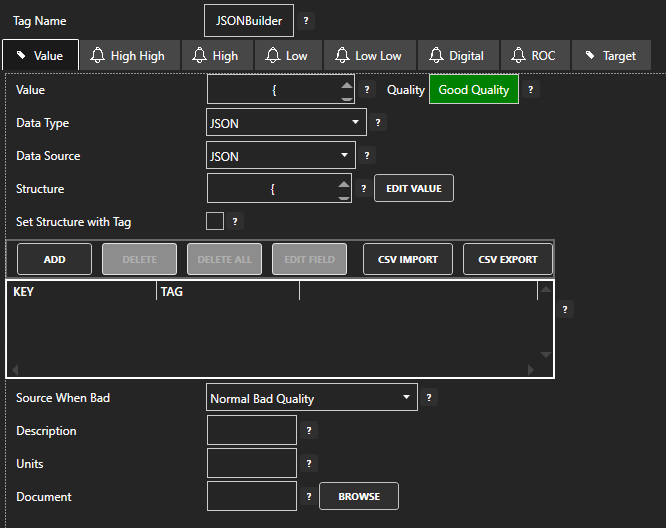This screenshot has width=666, height=528.
Task: Enable Set Structure with Tag checkbox
Action: click(214, 221)
